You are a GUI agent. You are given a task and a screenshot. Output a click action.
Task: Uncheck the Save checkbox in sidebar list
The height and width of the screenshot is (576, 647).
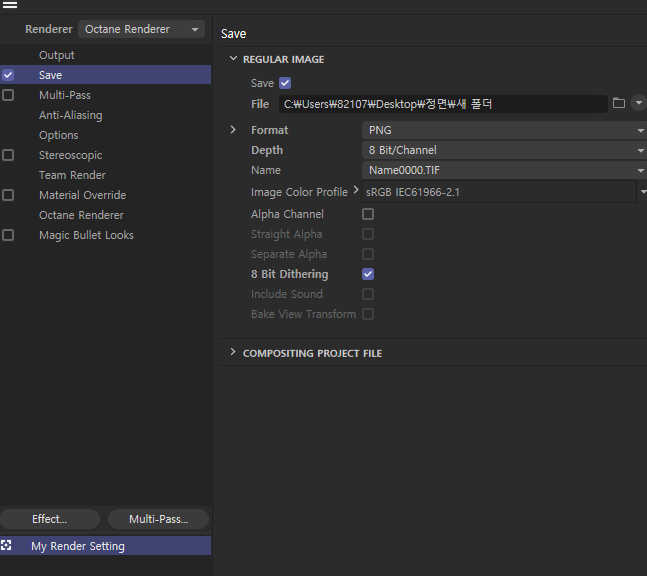(x=8, y=75)
